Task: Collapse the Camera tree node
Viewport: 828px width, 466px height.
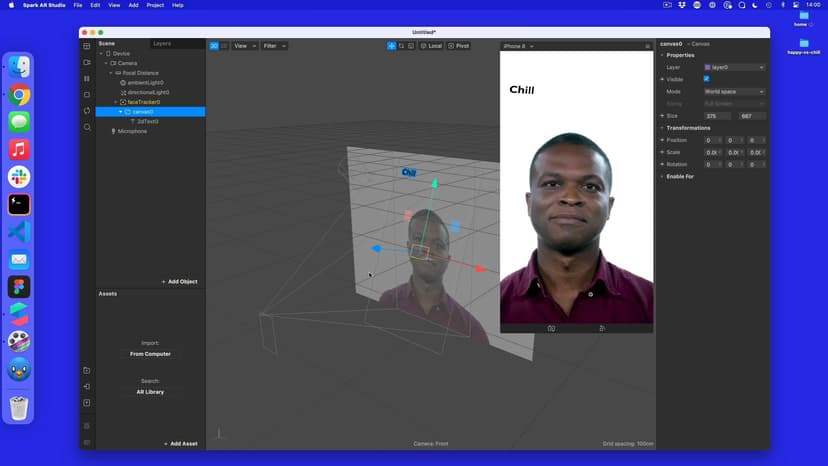Action: (106, 63)
